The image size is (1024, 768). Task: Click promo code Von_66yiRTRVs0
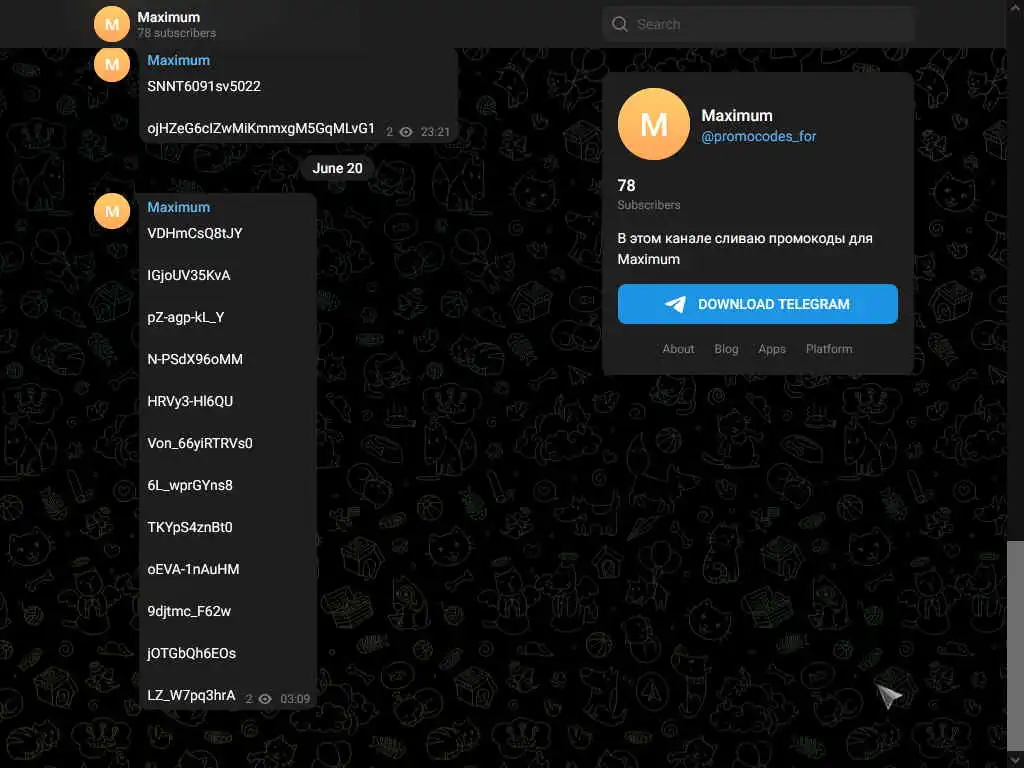click(200, 443)
